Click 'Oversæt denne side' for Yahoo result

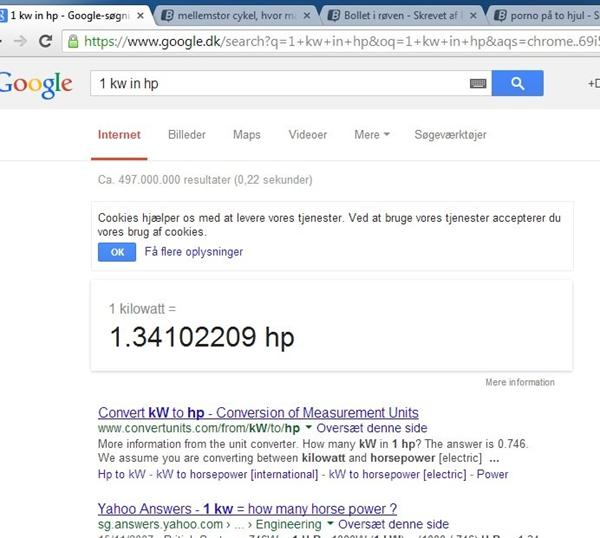(393, 524)
